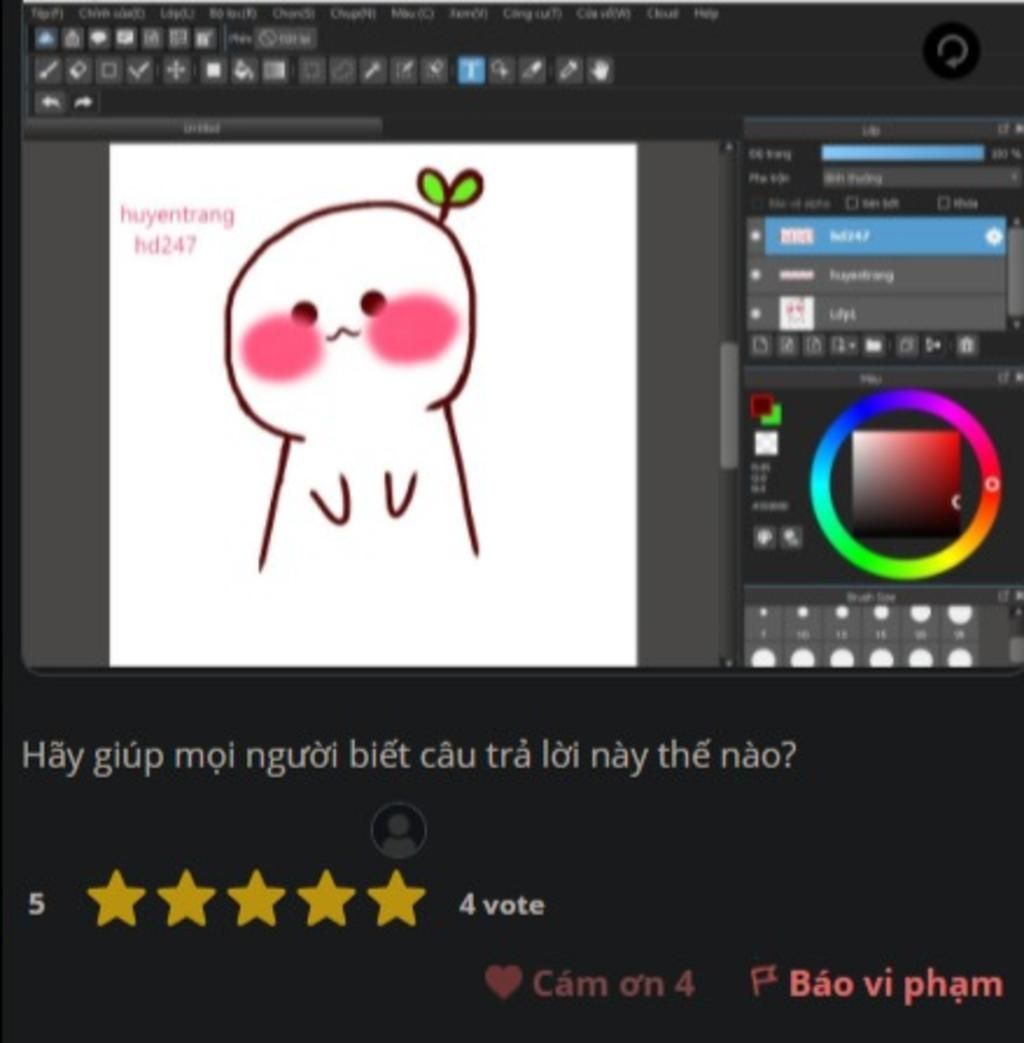
Task: Click the Delete layer trash icon
Action: (967, 346)
